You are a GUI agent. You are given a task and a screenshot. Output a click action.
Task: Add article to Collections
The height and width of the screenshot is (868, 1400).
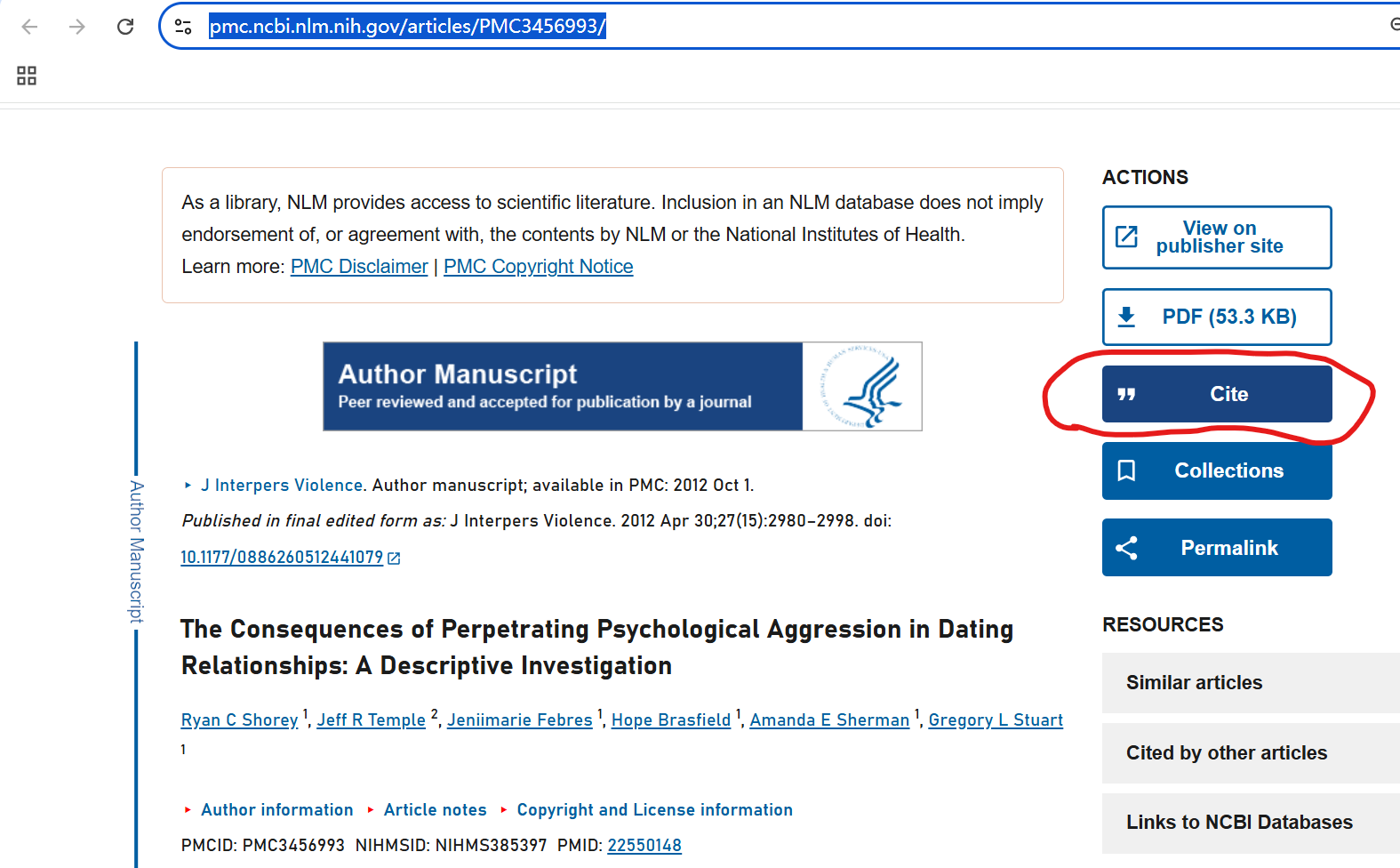tap(1216, 470)
